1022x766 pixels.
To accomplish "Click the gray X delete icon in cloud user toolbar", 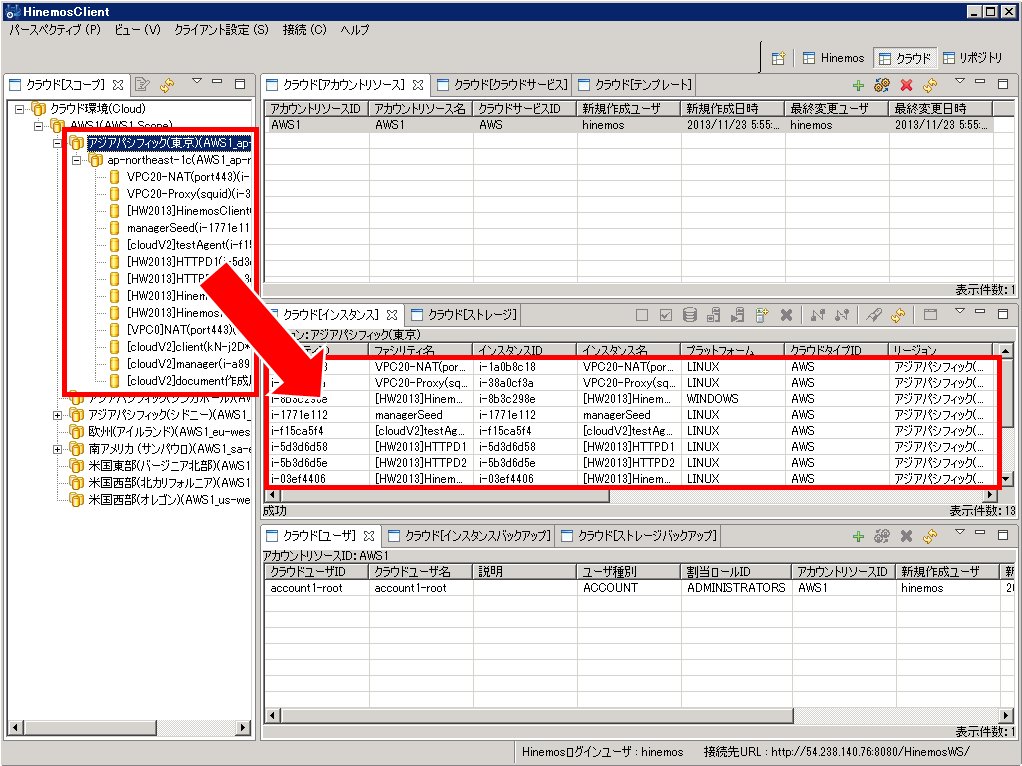I will click(906, 537).
